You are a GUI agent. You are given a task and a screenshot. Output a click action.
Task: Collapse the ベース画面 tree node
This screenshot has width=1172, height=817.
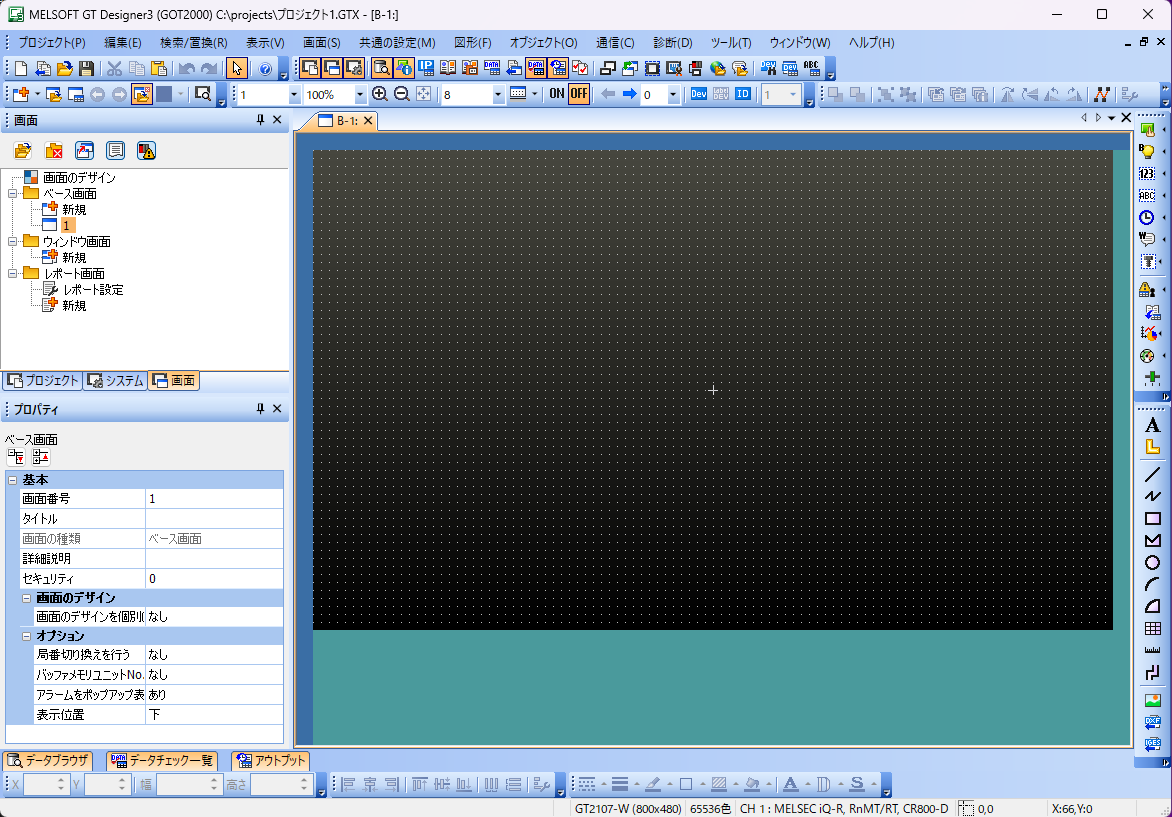coord(12,194)
